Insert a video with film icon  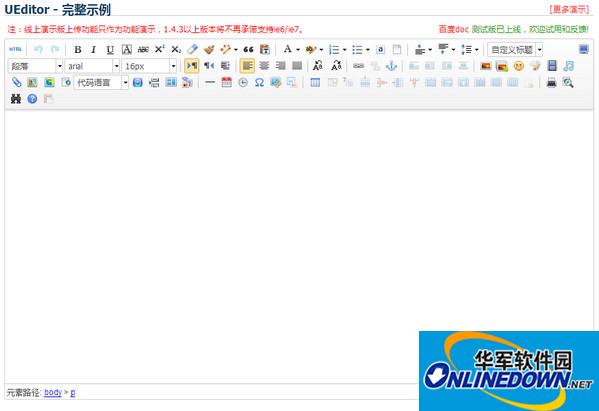click(x=552, y=66)
